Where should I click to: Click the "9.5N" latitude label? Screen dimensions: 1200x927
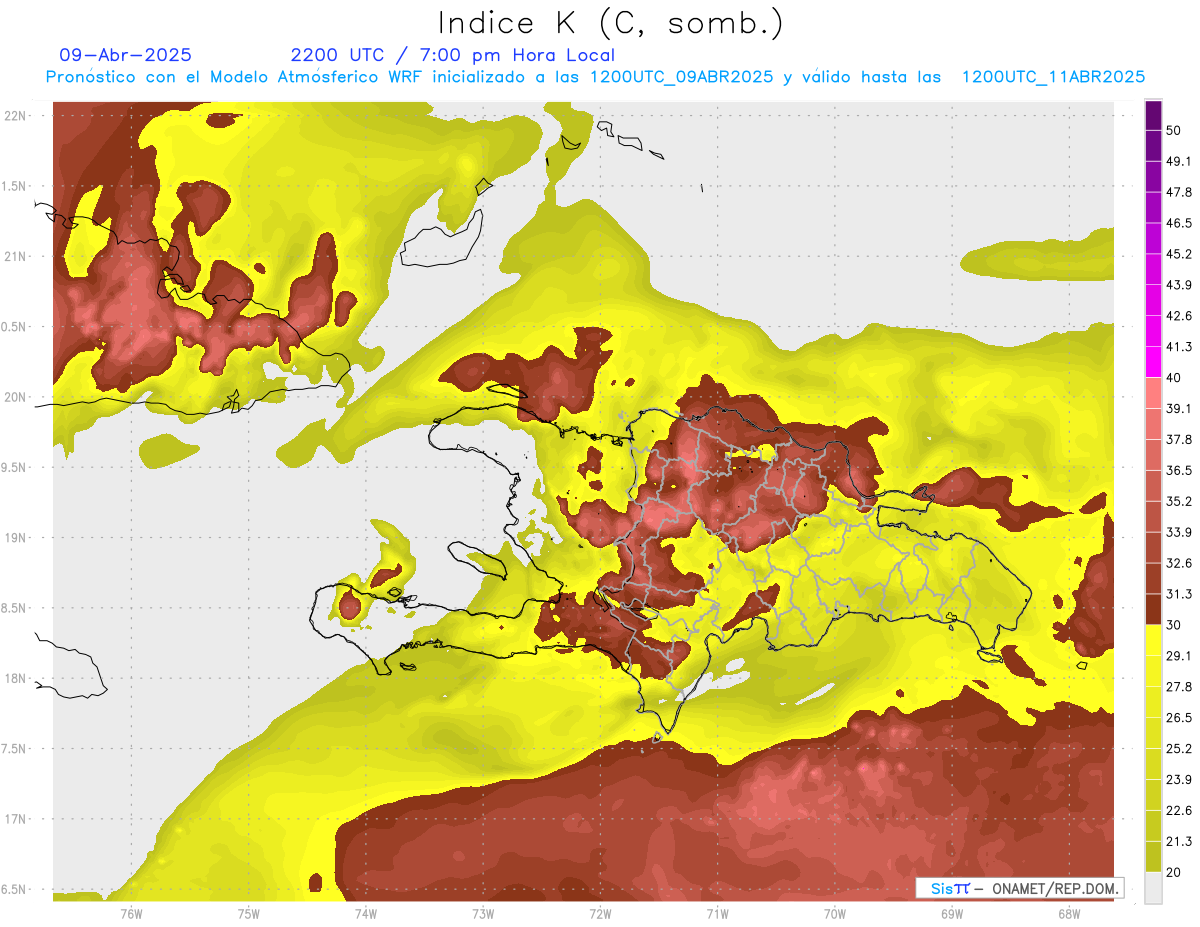[15, 467]
